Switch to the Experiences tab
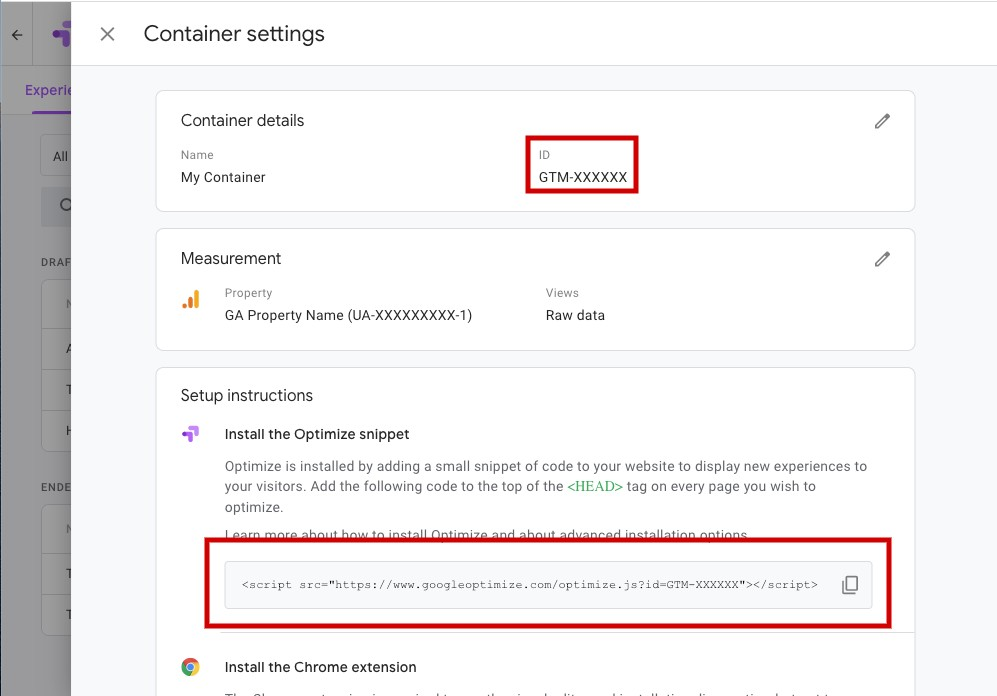Image resolution: width=997 pixels, height=696 pixels. coord(48,91)
